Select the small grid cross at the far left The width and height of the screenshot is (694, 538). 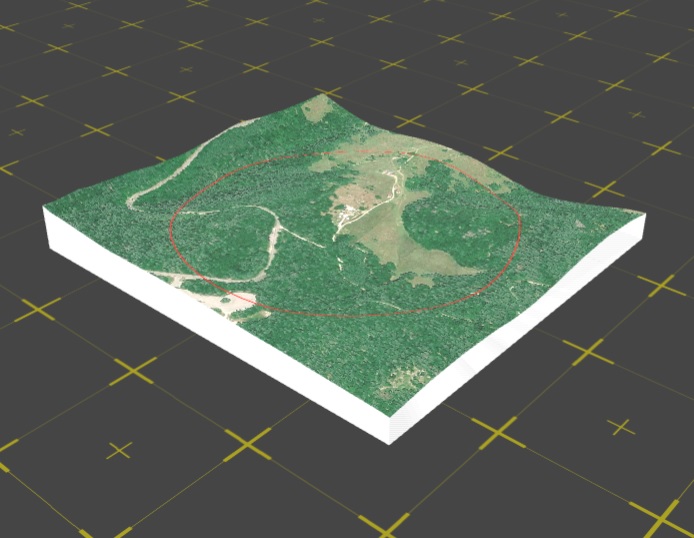[x=17, y=132]
